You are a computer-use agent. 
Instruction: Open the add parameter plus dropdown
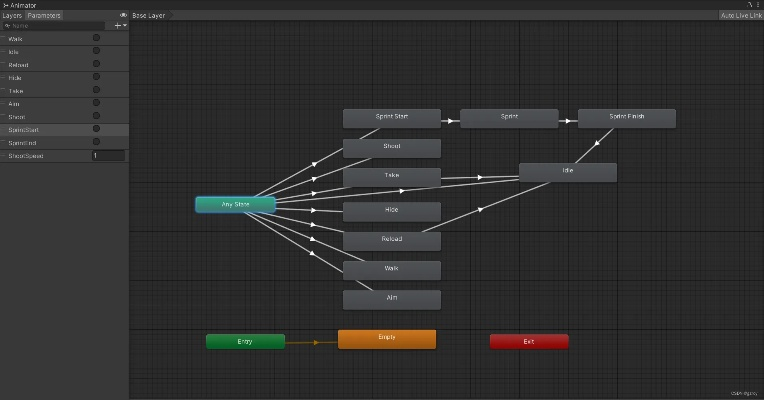click(x=119, y=26)
